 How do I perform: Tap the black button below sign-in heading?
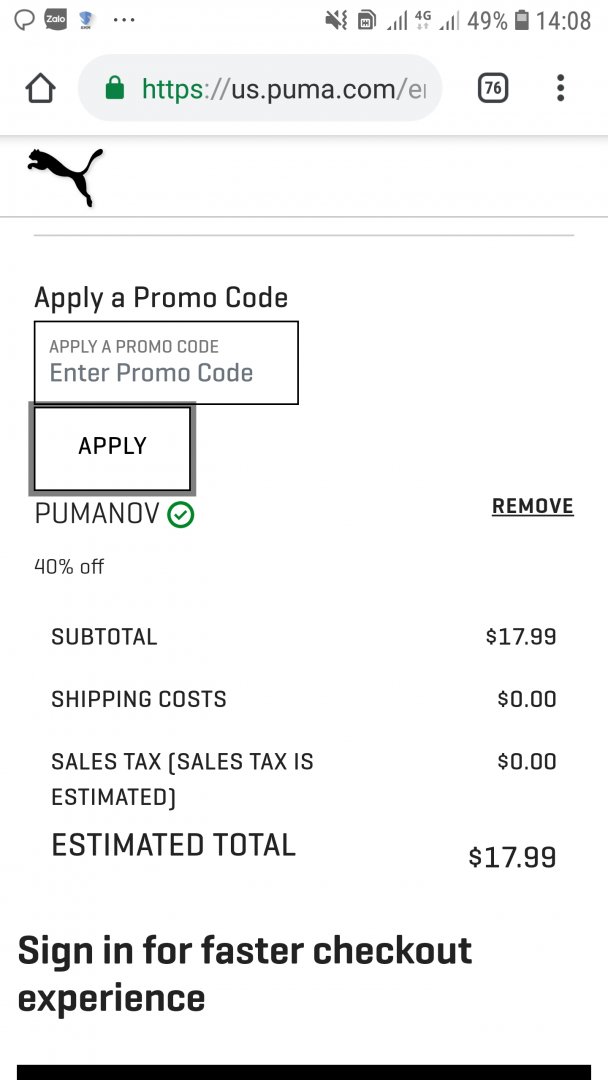click(x=304, y=1071)
